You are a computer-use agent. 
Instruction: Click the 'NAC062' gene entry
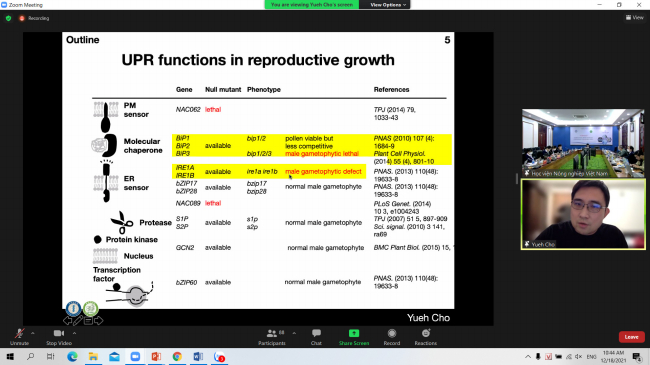pyautogui.click(x=188, y=110)
